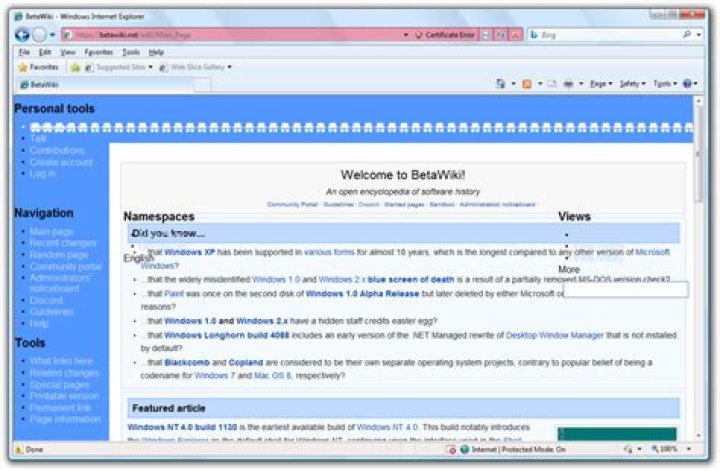Go back with the Back arrow button

pyautogui.click(x=22, y=35)
